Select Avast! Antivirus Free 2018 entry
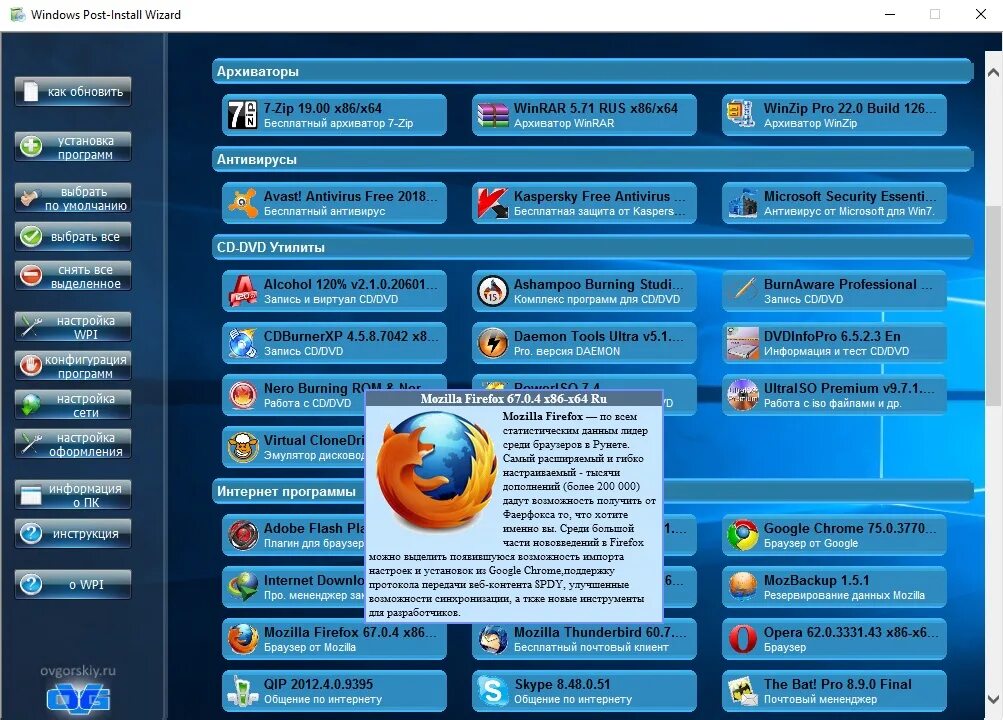 pos(334,203)
